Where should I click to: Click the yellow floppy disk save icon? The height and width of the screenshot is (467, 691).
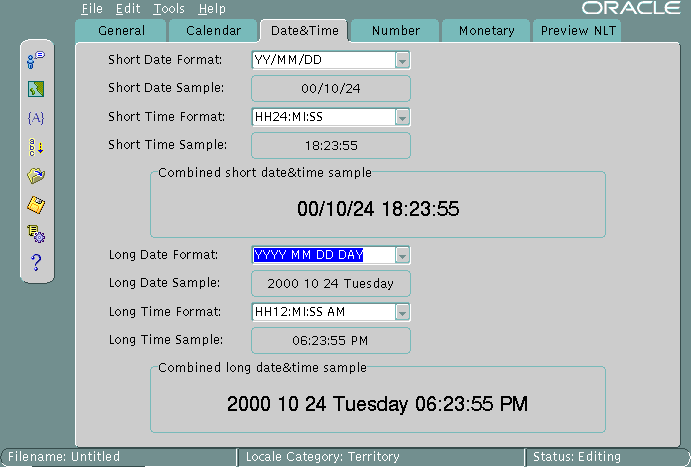(36, 205)
